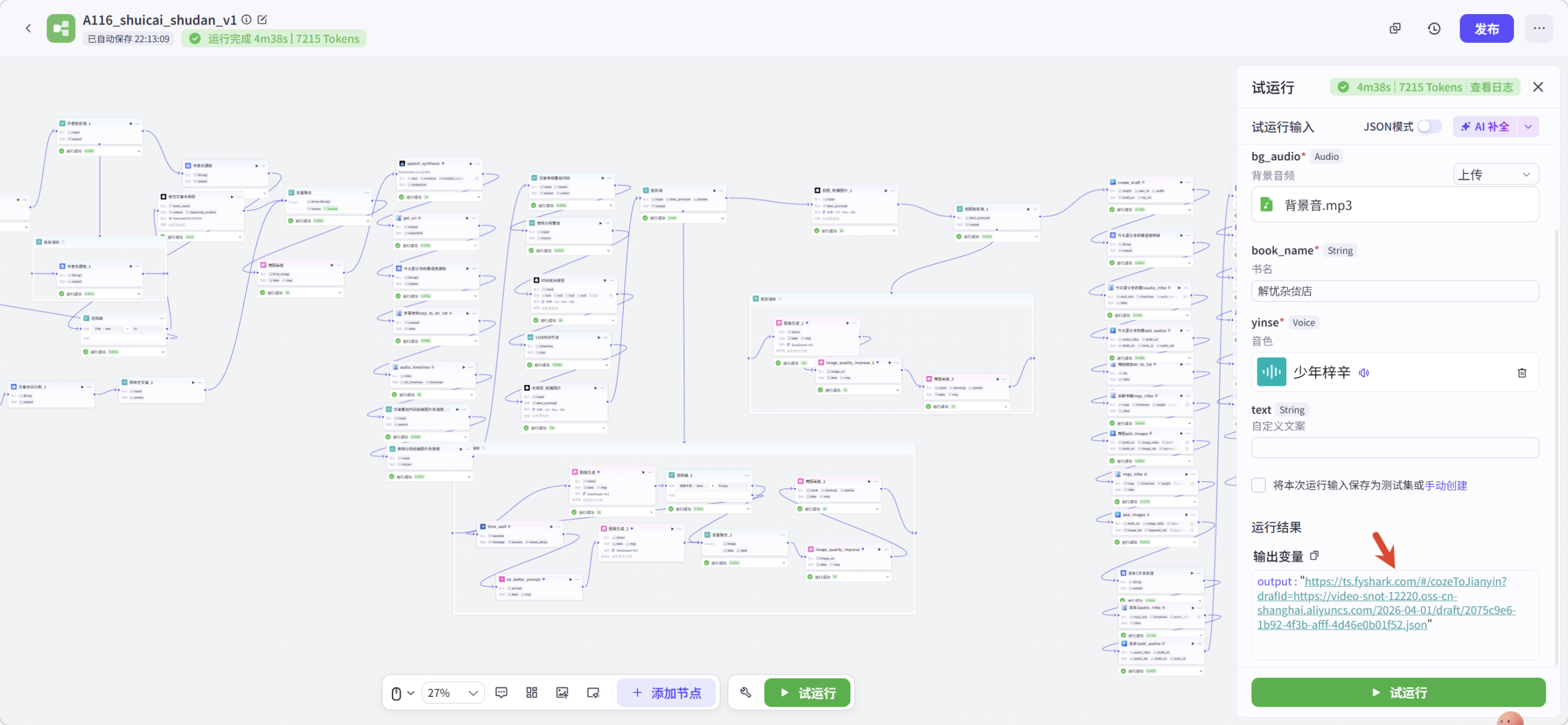Viewport: 1568px width, 725px height.
Task: Delete the 少年梓辛 voice with trash icon
Action: (1521, 372)
